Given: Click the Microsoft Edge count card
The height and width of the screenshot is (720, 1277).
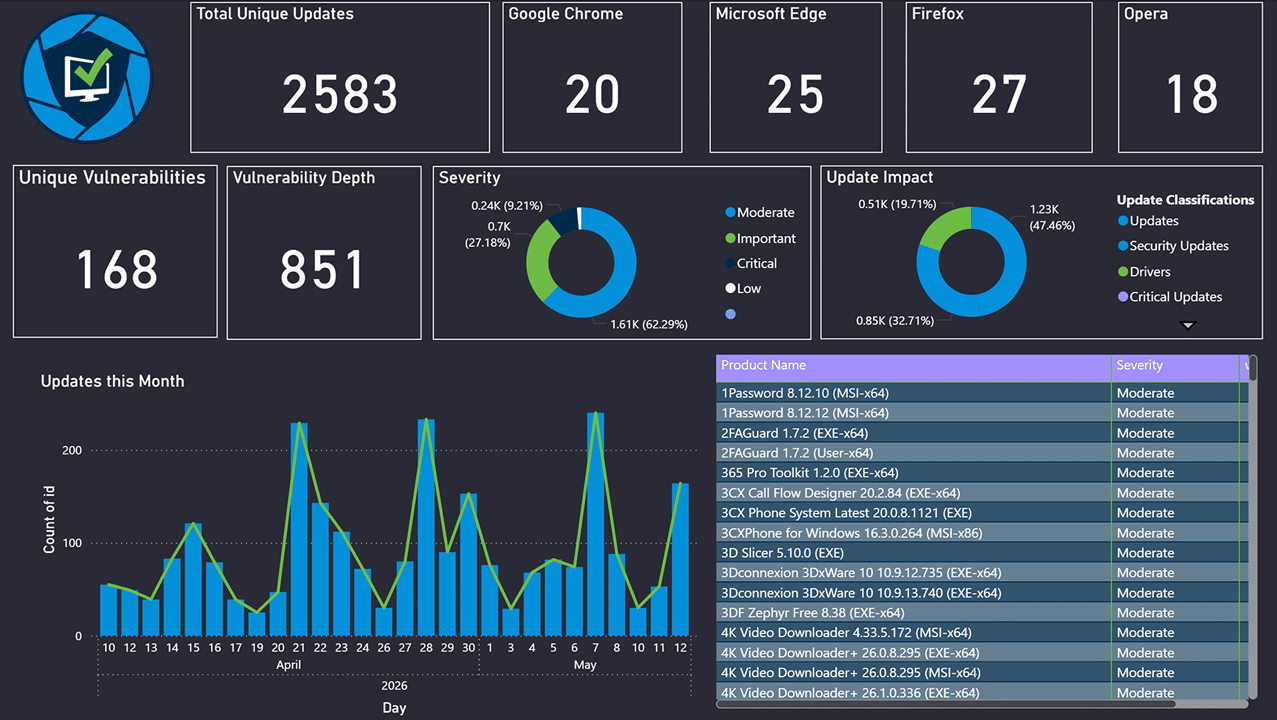Looking at the screenshot, I should (x=796, y=76).
